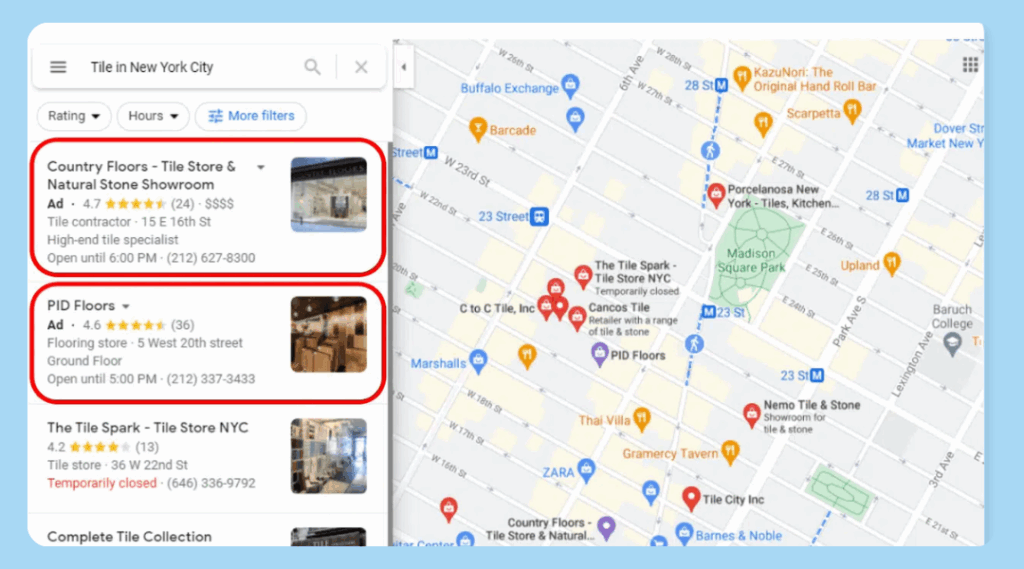The width and height of the screenshot is (1024, 569).
Task: Collapse the side panel with arrow
Action: click(x=403, y=67)
